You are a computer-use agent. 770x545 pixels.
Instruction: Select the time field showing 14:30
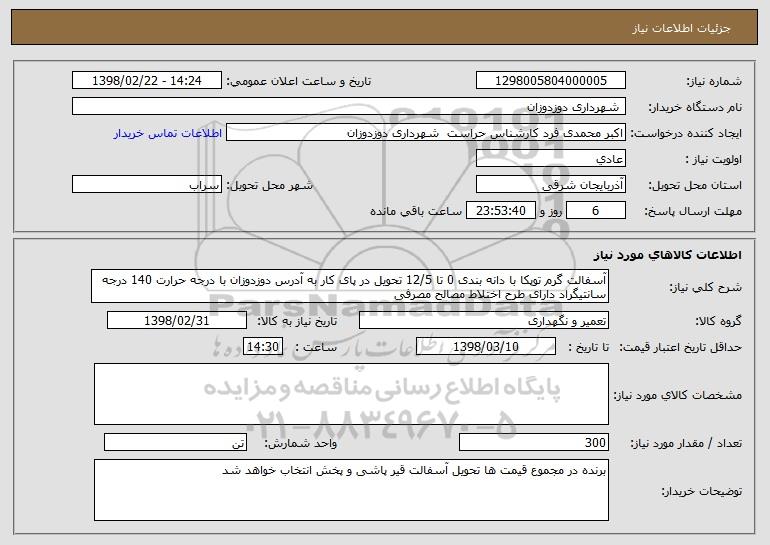[x=263, y=347]
